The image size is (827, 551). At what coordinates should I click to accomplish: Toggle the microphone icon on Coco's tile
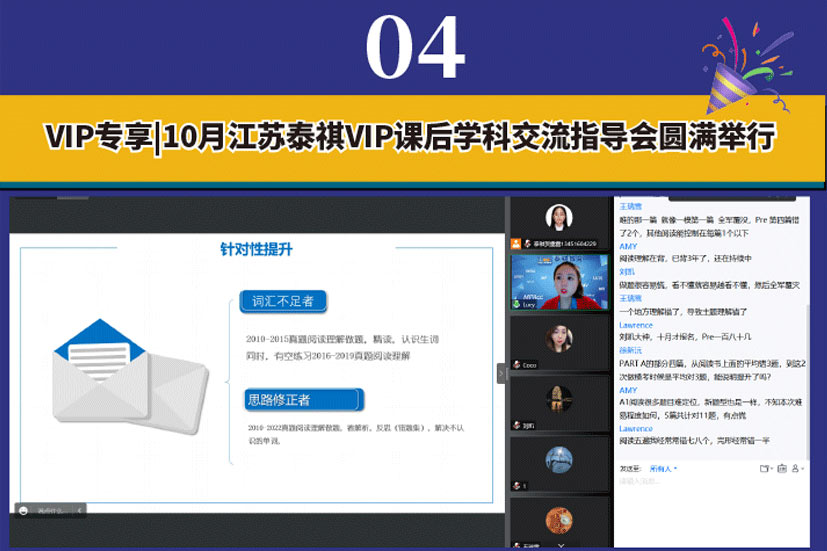coord(517,365)
